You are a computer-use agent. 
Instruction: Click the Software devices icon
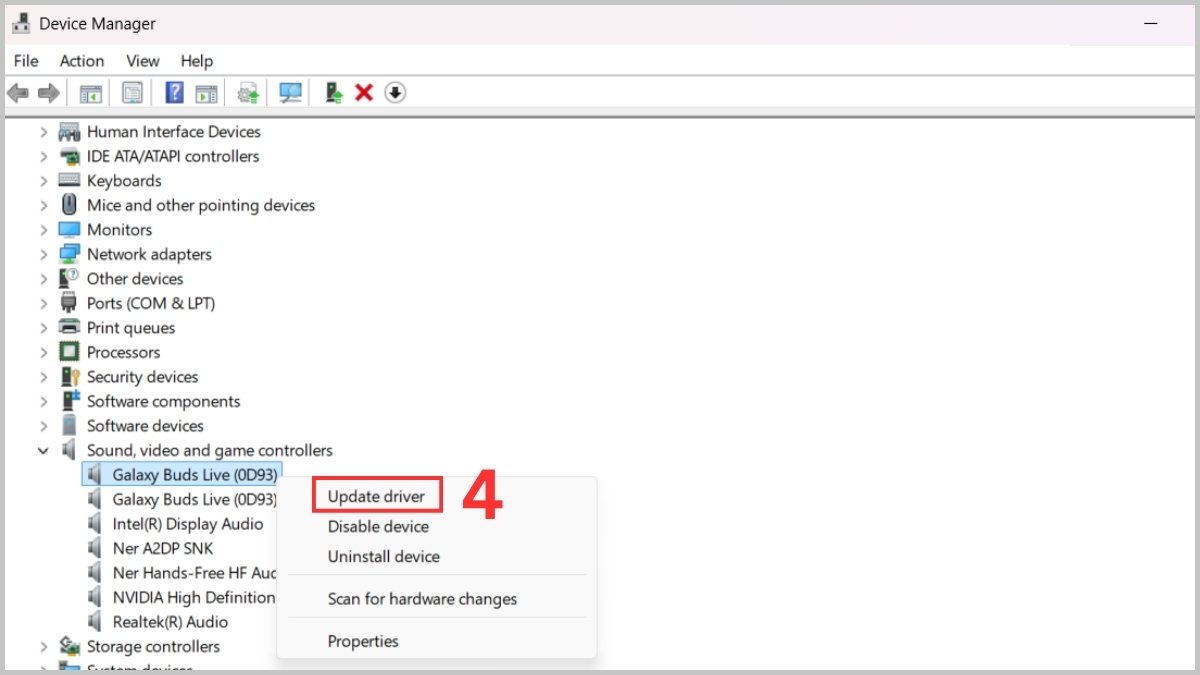[69, 426]
